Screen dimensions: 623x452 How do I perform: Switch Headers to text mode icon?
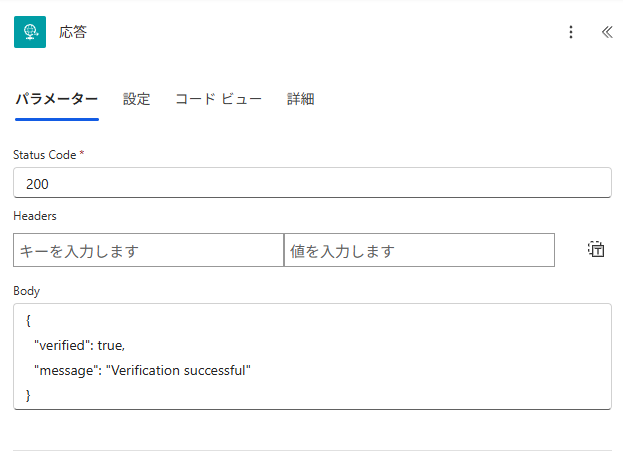(596, 249)
